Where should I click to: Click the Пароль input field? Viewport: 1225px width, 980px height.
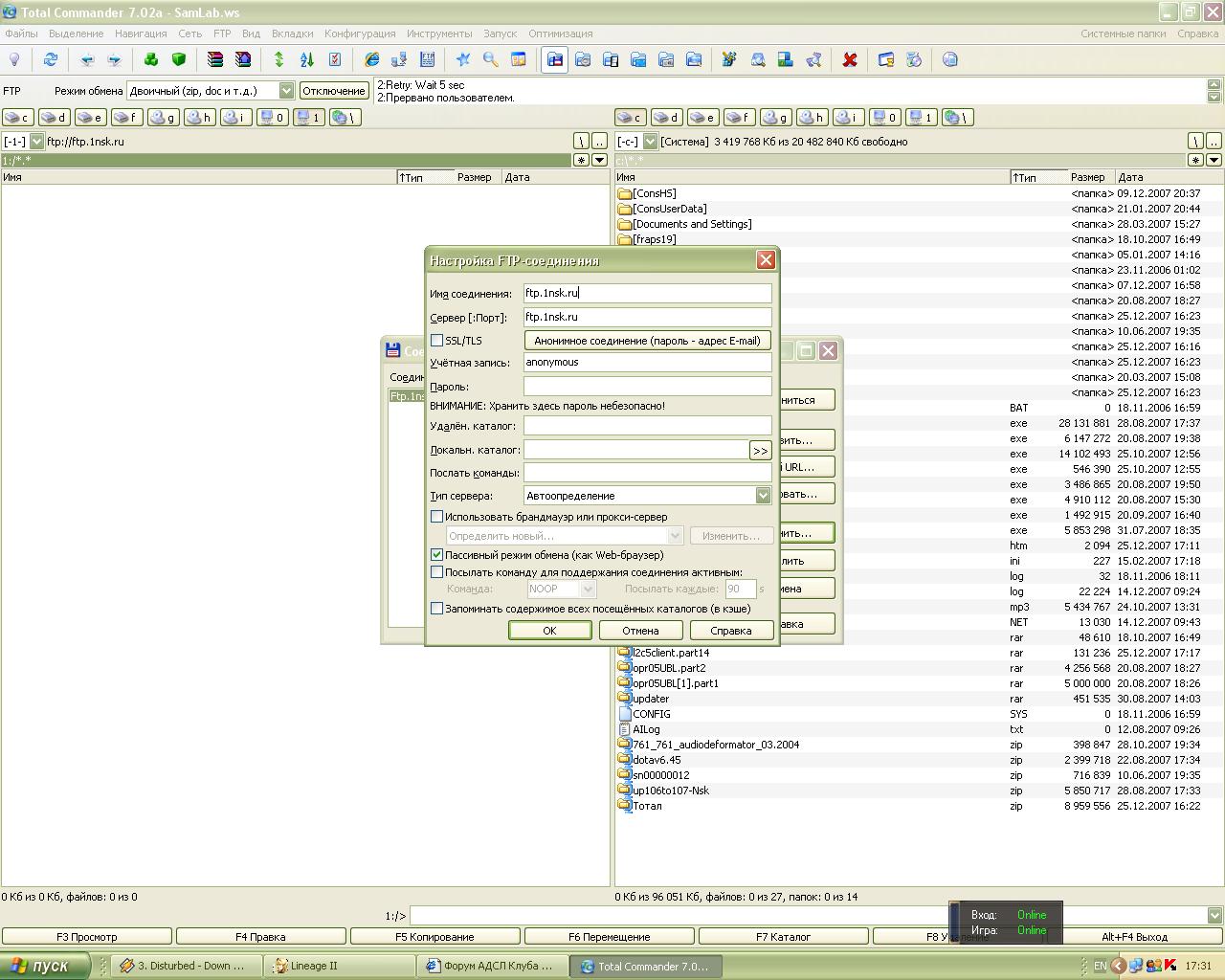click(647, 387)
